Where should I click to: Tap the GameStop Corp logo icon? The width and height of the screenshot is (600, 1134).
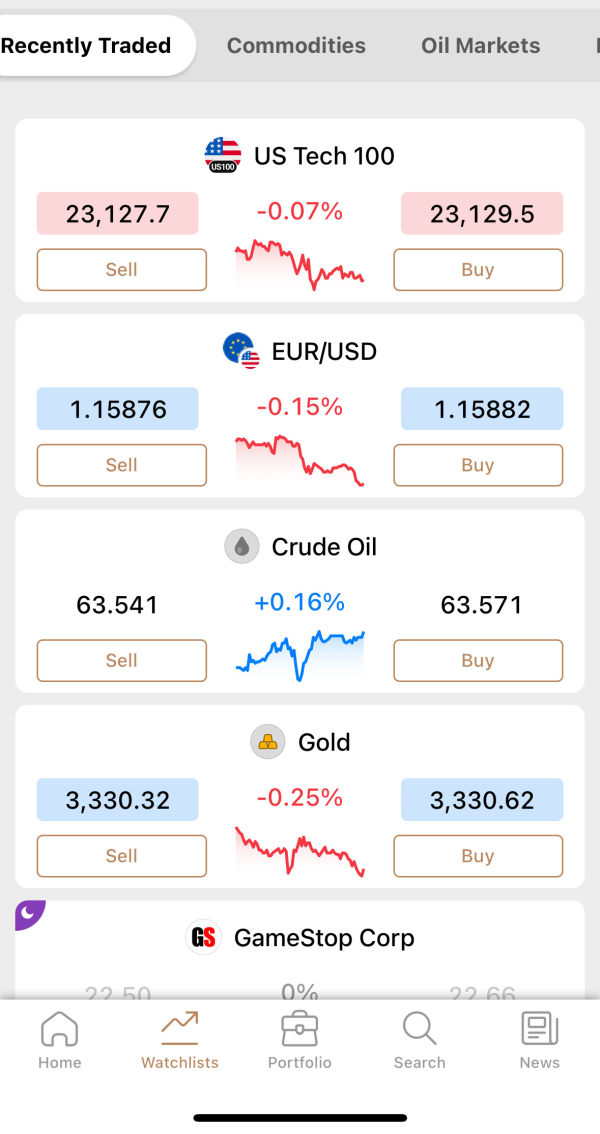click(x=204, y=938)
